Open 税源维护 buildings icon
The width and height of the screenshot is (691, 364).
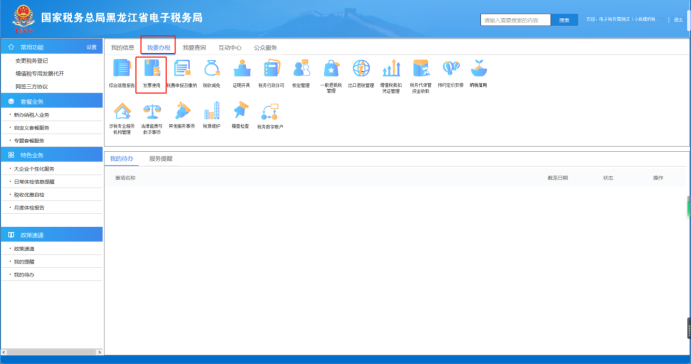tap(212, 111)
